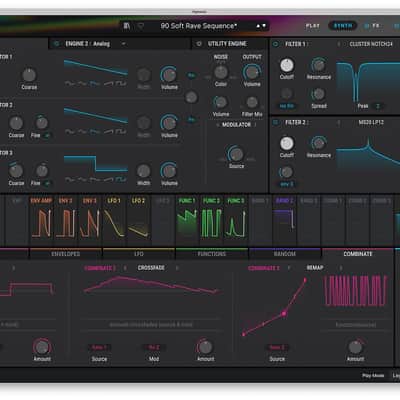Screen dimensions: 400x400
Task: Select the LFO 2 modulation source
Action: point(138,220)
